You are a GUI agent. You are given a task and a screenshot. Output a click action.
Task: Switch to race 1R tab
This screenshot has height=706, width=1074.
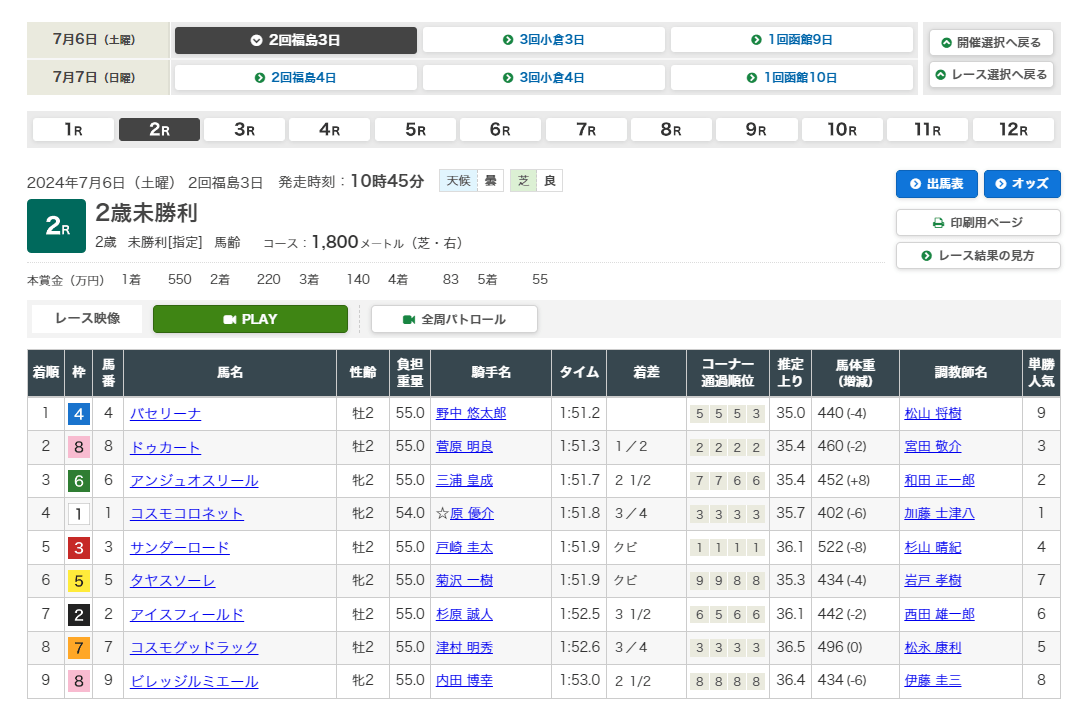pos(74,130)
